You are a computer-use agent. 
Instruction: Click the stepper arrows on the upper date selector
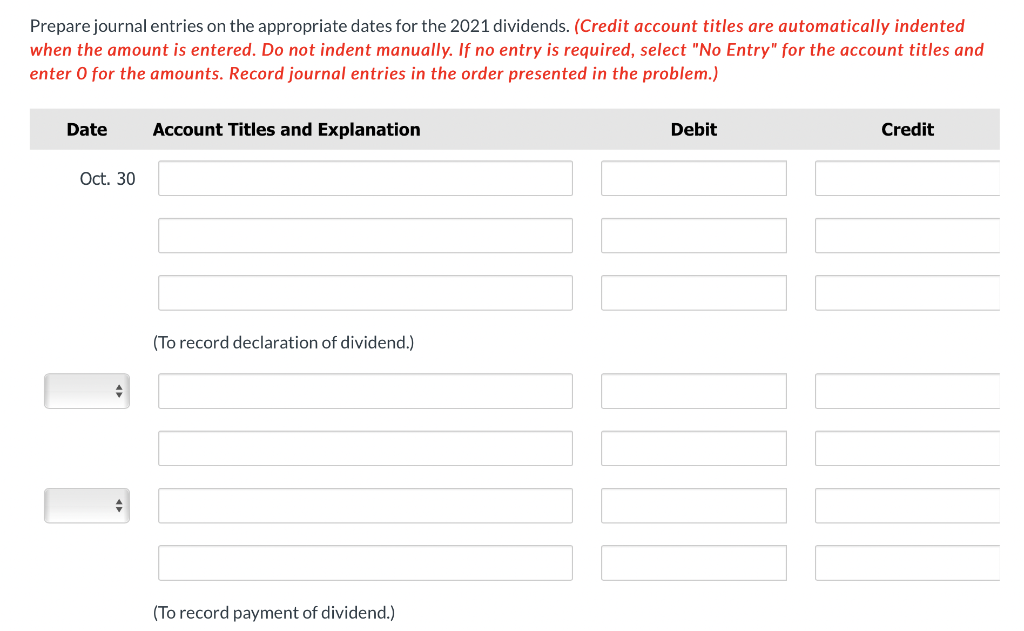click(117, 391)
